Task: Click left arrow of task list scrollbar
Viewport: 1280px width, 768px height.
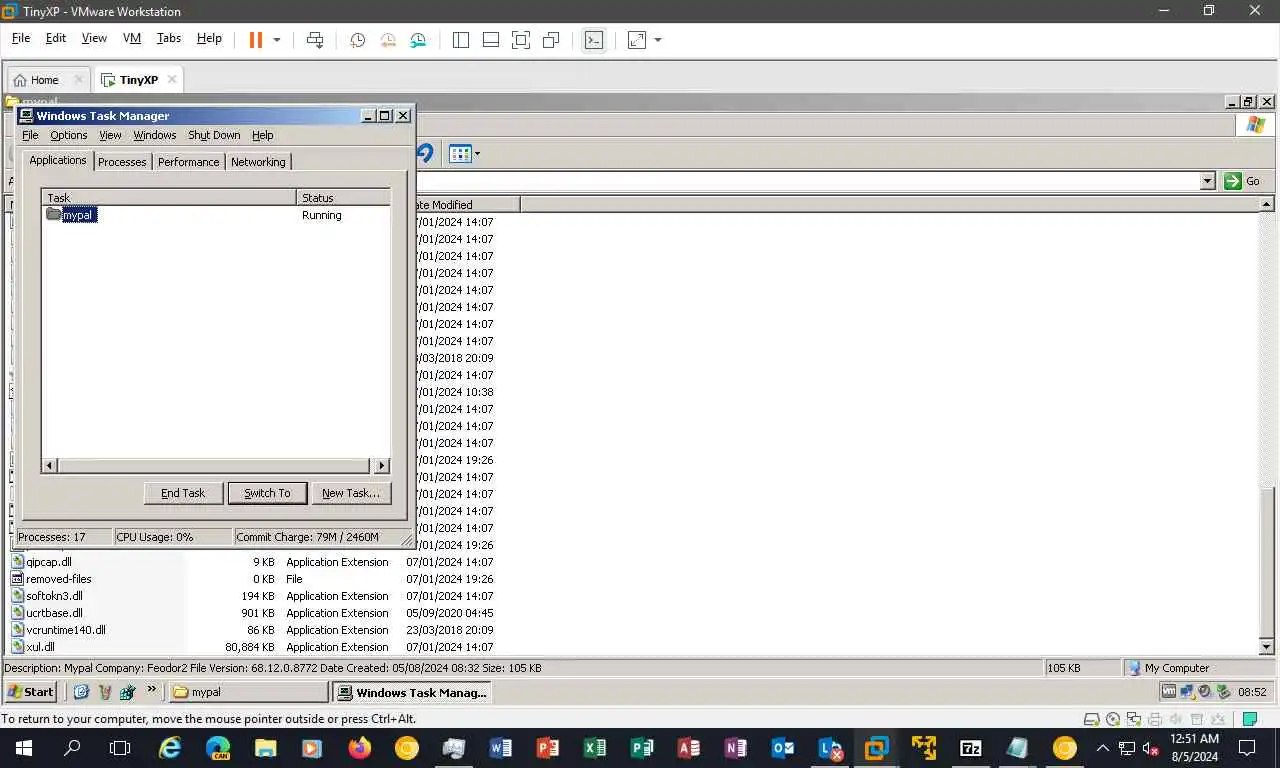Action: tap(50, 465)
